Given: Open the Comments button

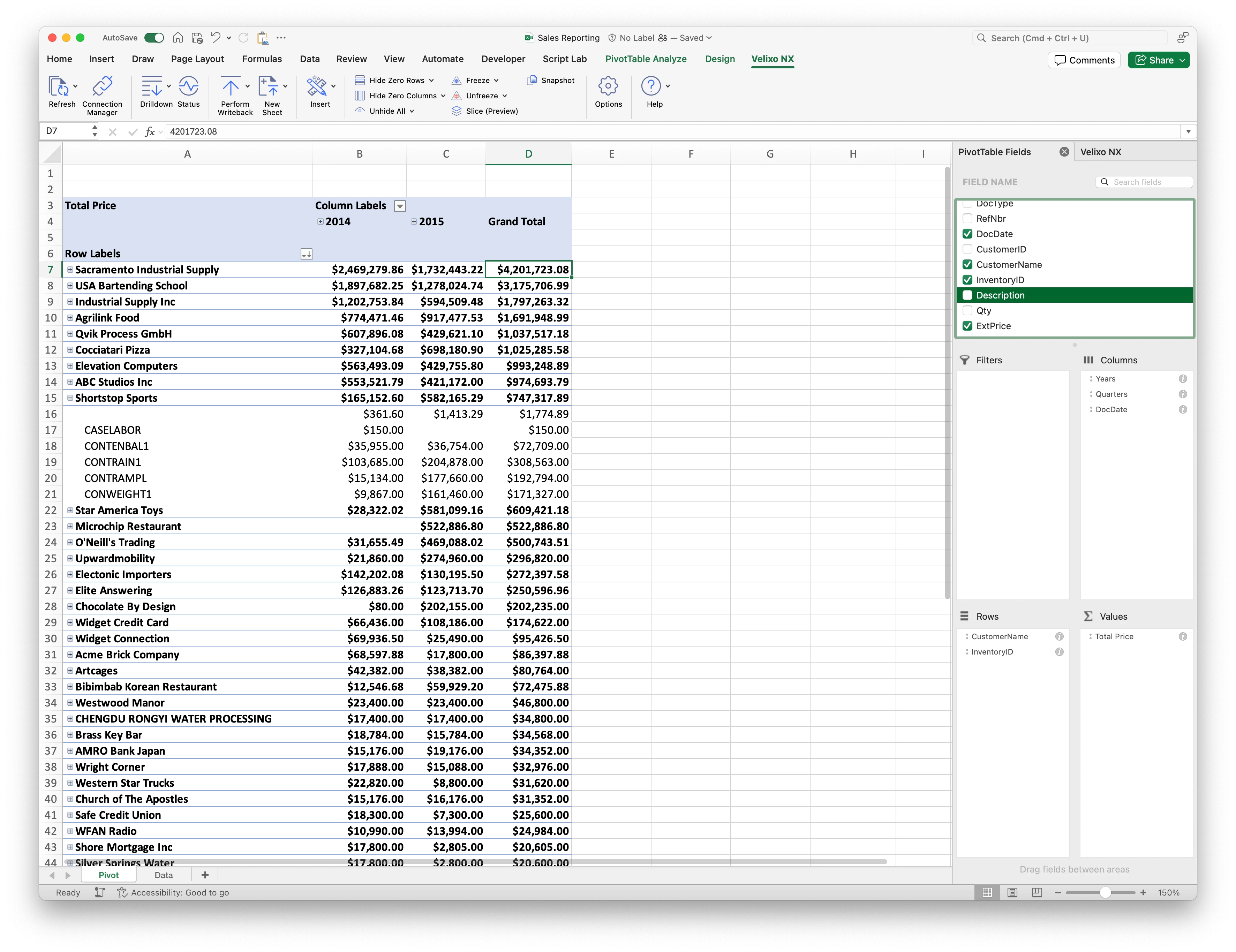Looking at the screenshot, I should 1083,60.
